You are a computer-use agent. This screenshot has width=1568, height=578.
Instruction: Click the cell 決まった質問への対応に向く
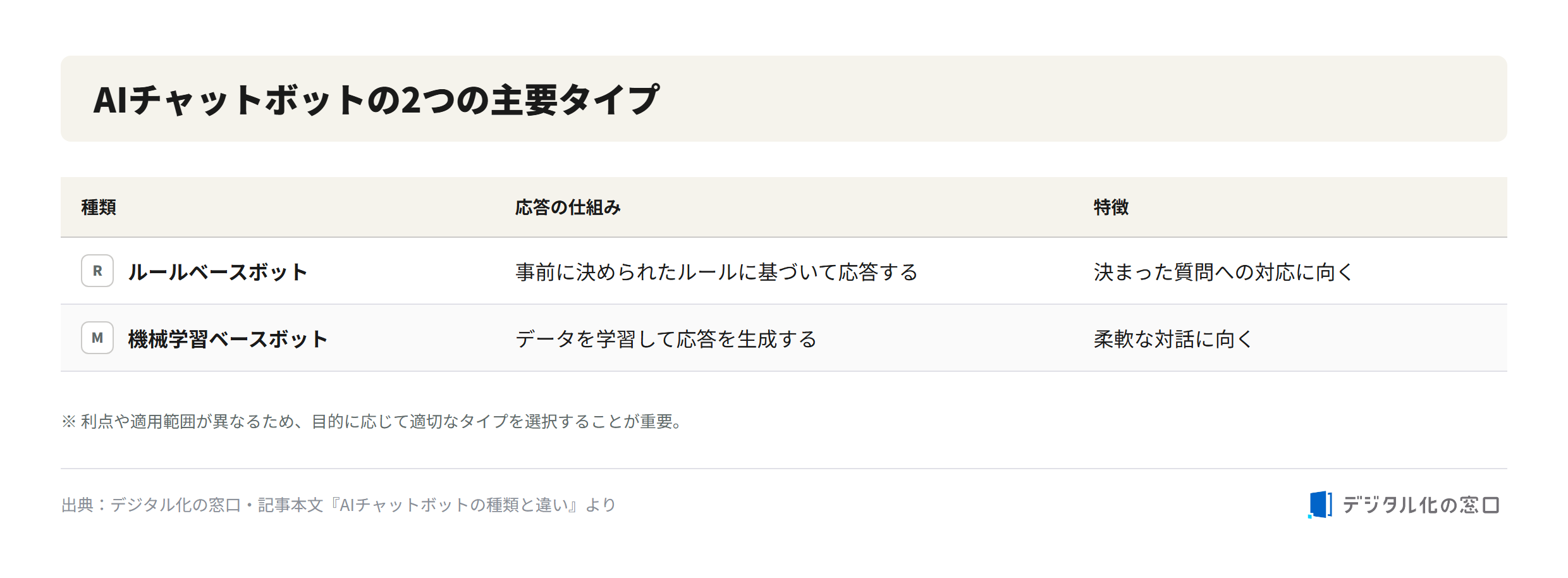(1223, 272)
